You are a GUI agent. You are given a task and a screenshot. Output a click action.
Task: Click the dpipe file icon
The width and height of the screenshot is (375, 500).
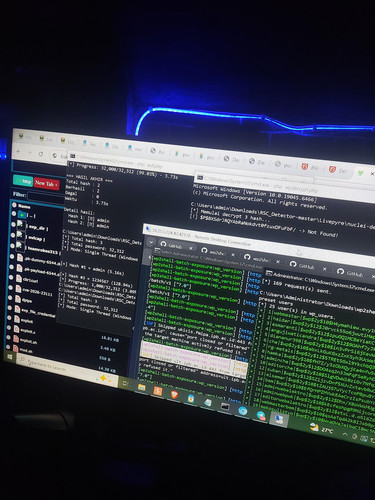18,299
